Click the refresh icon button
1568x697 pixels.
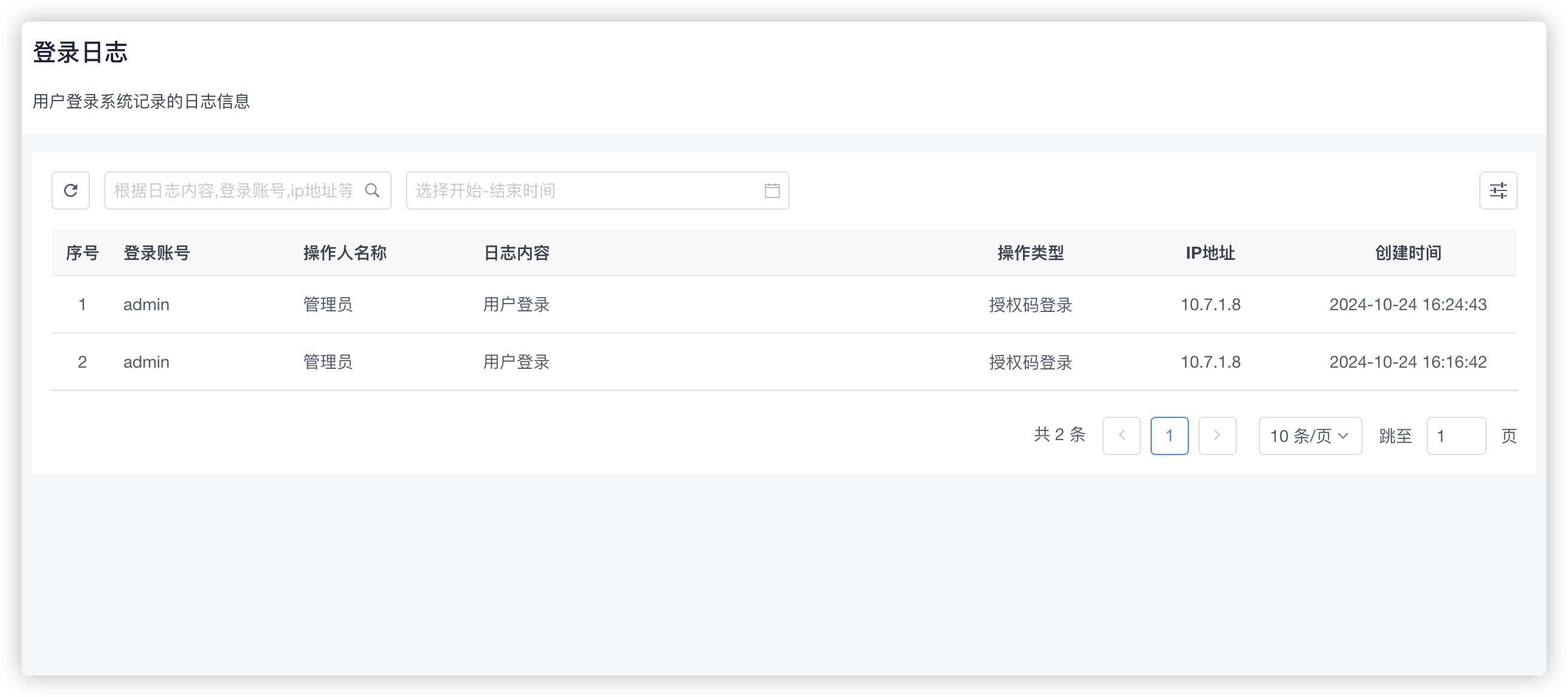71,190
